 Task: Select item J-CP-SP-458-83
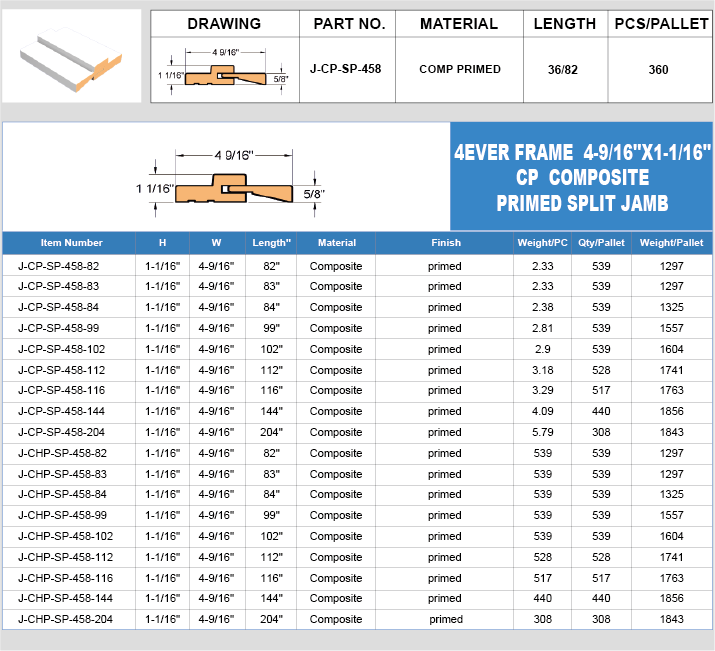tap(58, 286)
